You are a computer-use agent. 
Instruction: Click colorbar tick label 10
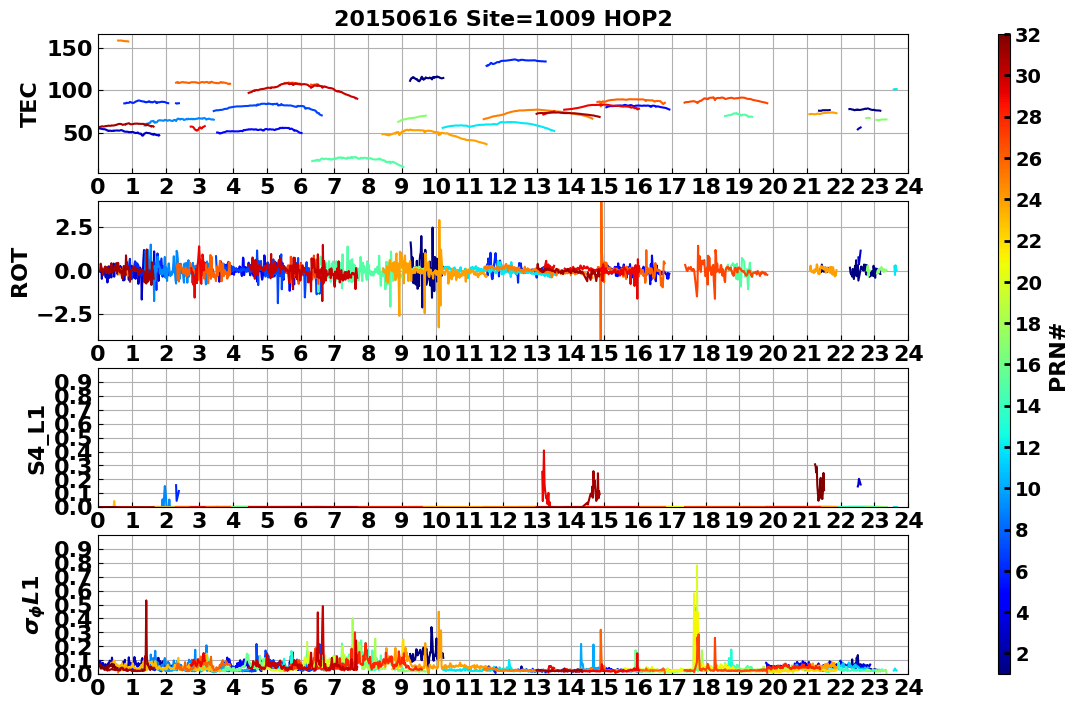[1028, 488]
